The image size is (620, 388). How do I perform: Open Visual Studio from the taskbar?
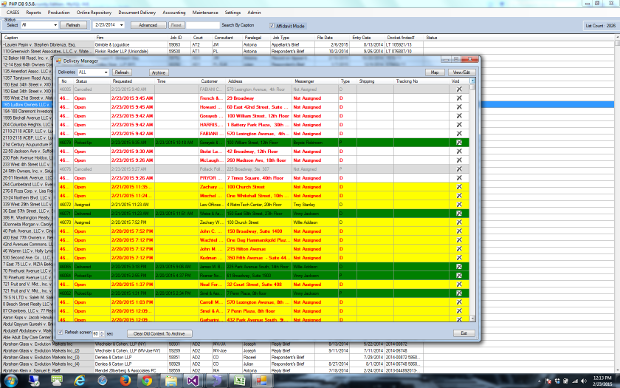[193, 380]
